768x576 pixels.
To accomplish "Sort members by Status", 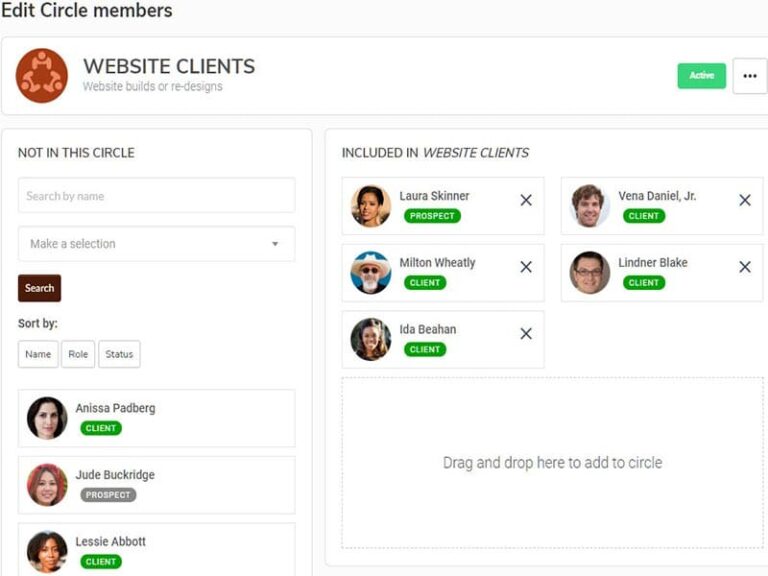I will coord(119,354).
